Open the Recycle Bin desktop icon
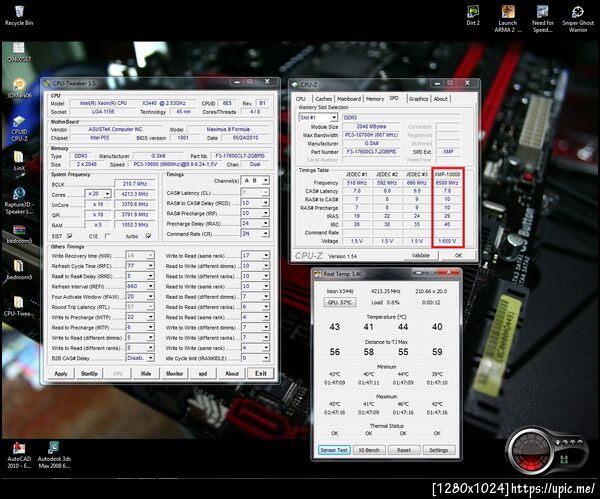 19,15
